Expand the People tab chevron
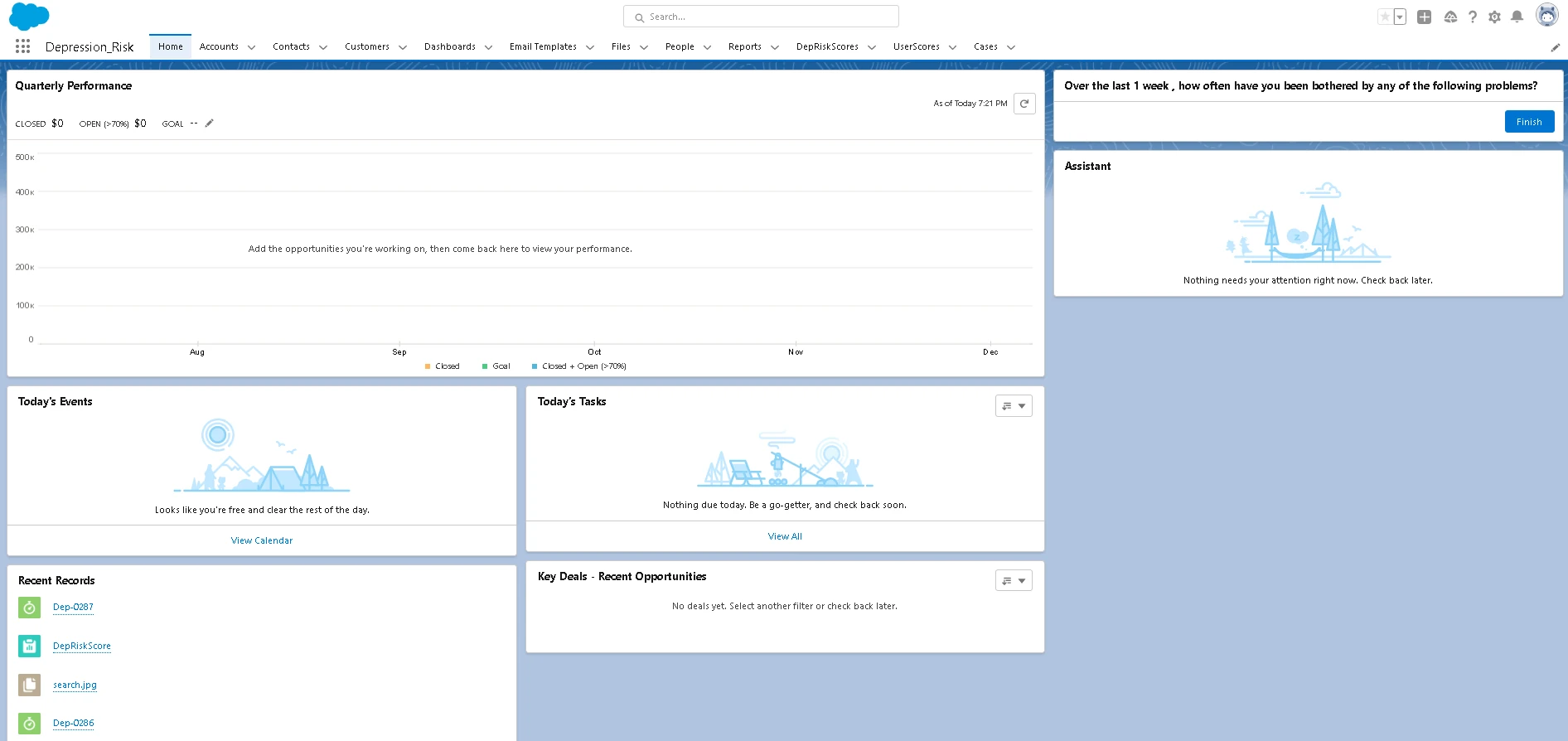Screen dimensions: 1568x741 coord(707,47)
